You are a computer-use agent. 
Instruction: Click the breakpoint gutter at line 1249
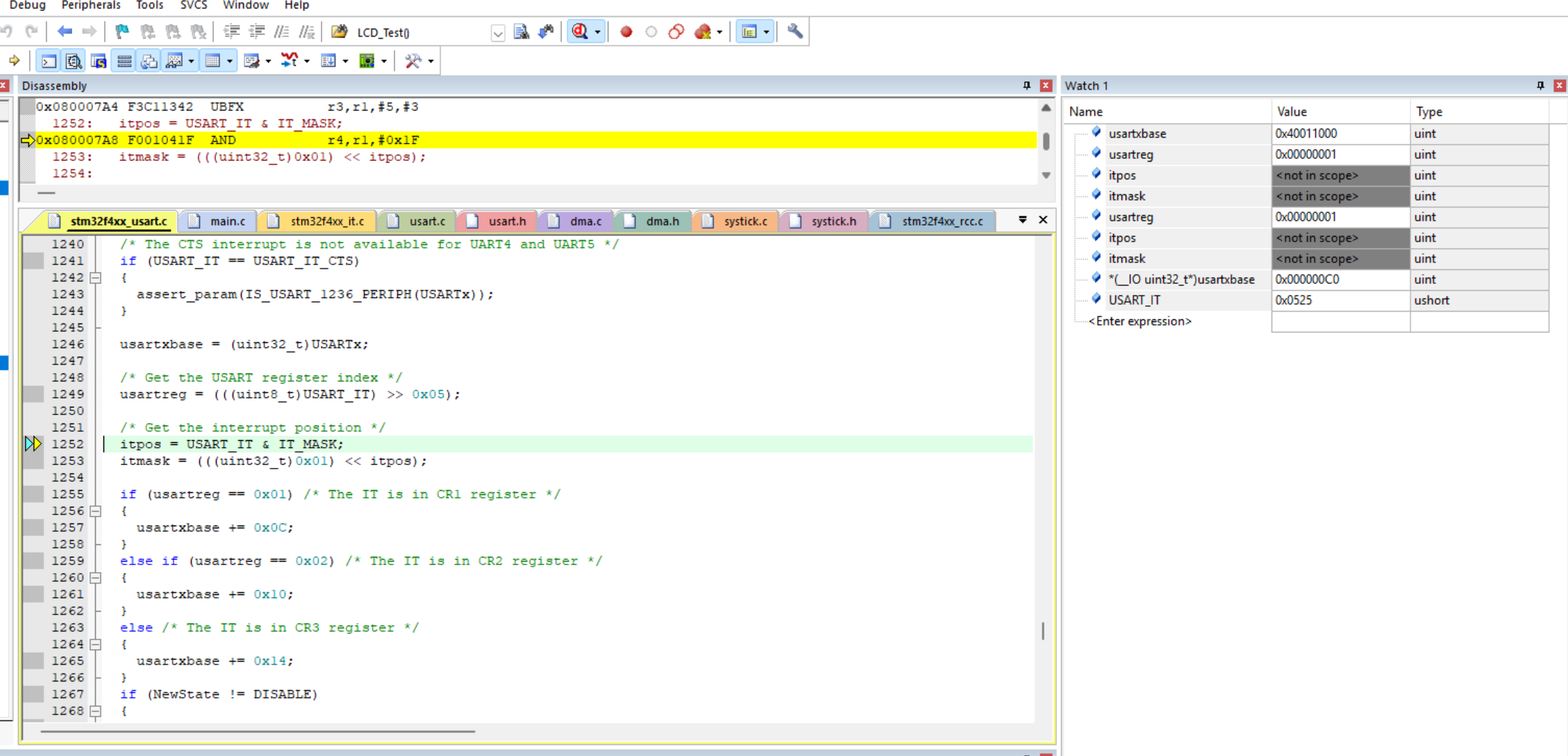[x=33, y=394]
